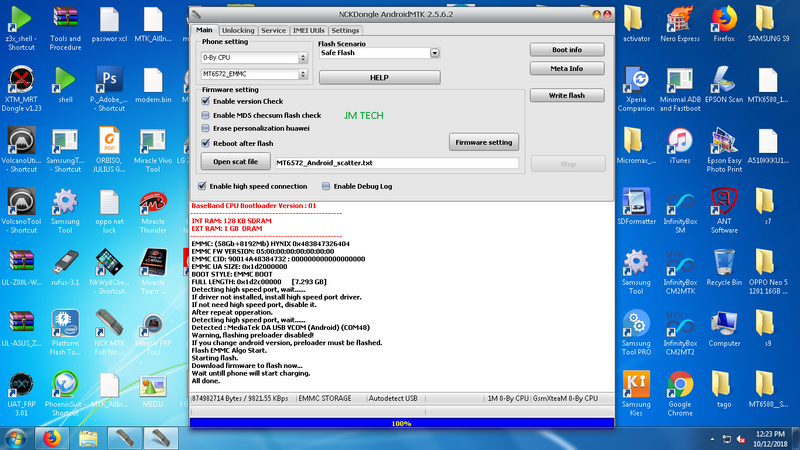Screen dimensions: 800x450
Task: Toggle Reboot after flash checkbox
Action: click(206, 143)
